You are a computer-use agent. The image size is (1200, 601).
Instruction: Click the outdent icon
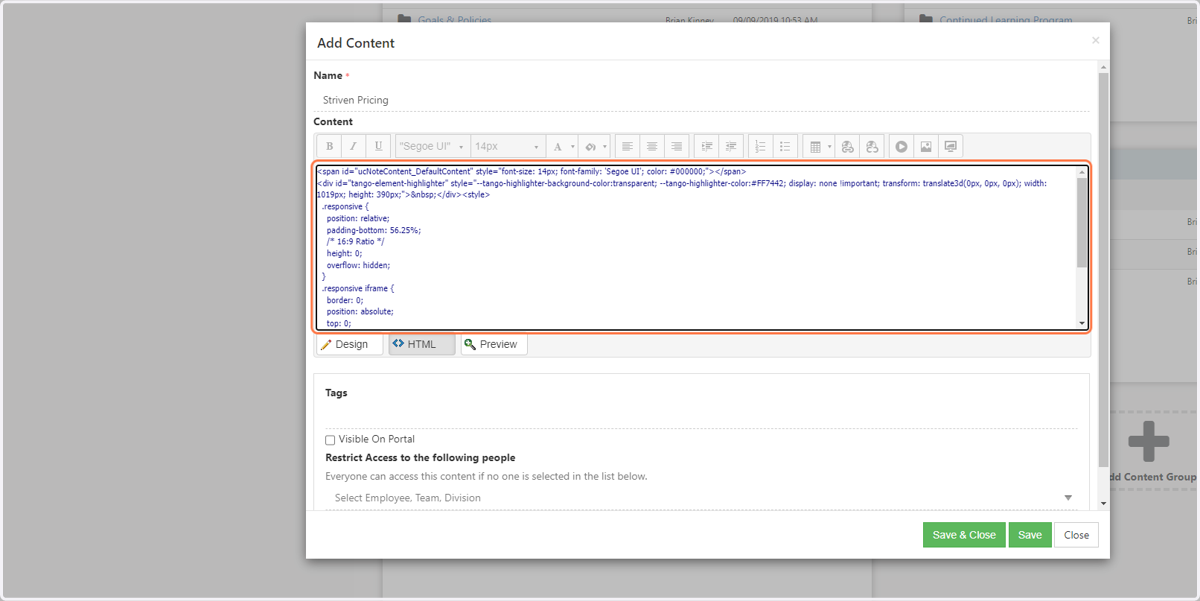tap(732, 147)
